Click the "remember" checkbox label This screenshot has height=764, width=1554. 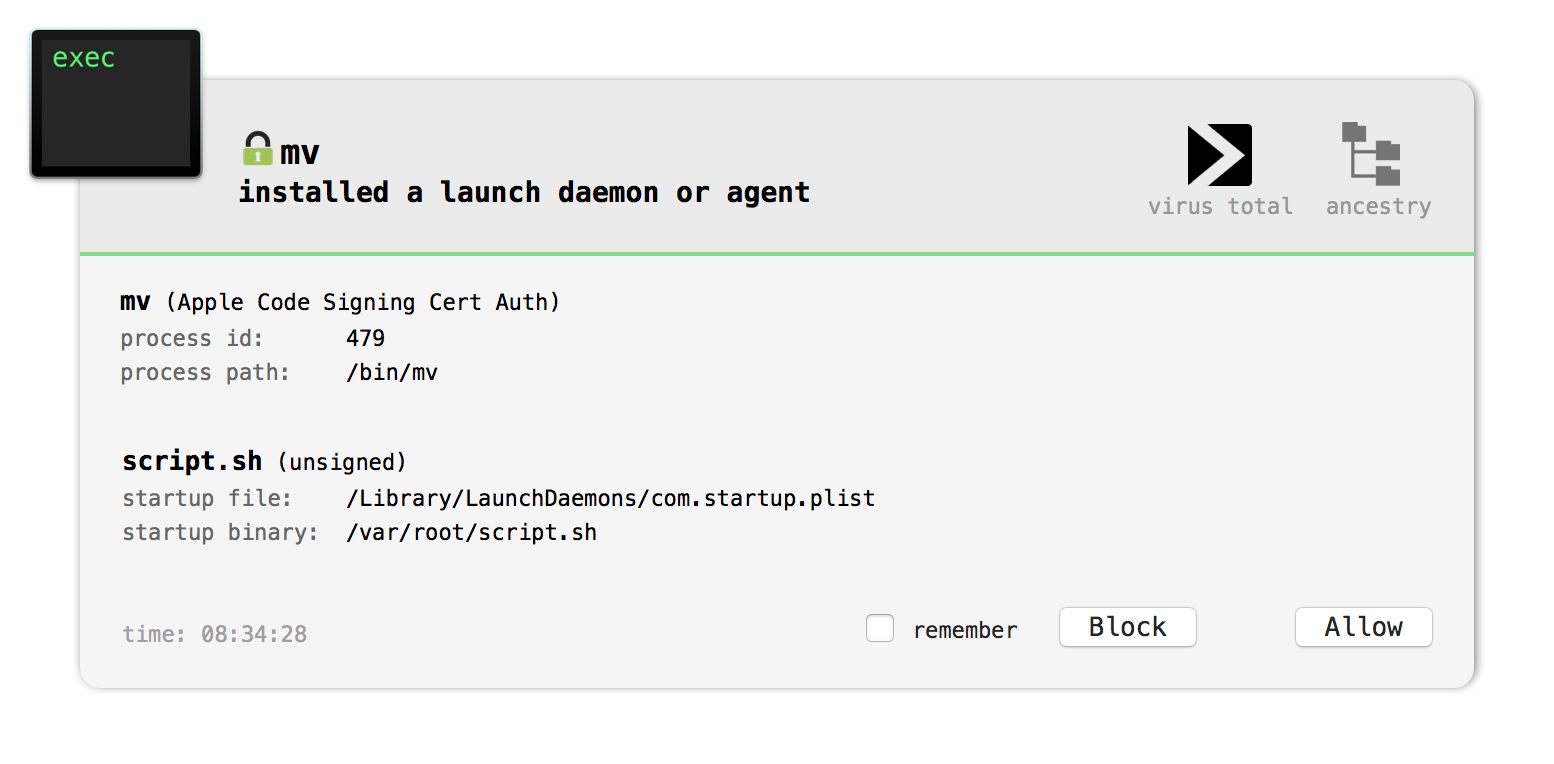click(965, 630)
